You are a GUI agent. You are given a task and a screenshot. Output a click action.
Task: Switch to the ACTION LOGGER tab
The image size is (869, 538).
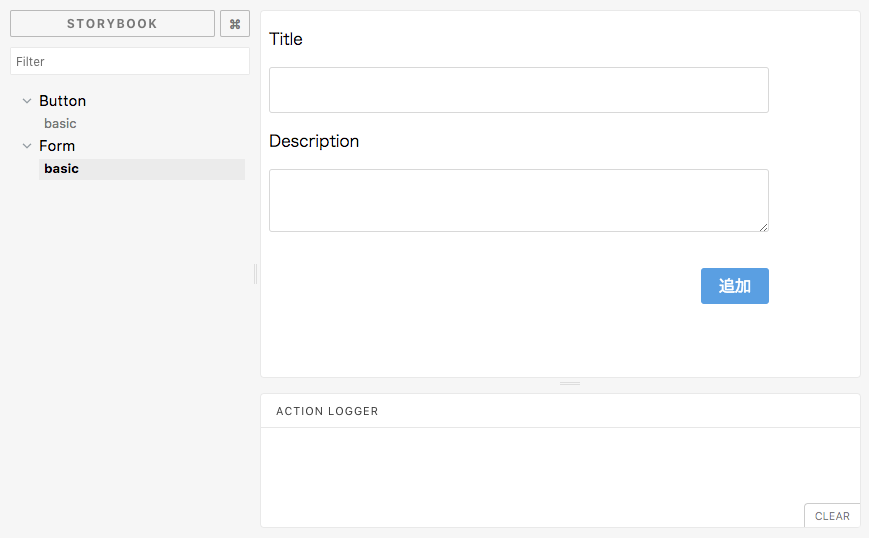327,411
